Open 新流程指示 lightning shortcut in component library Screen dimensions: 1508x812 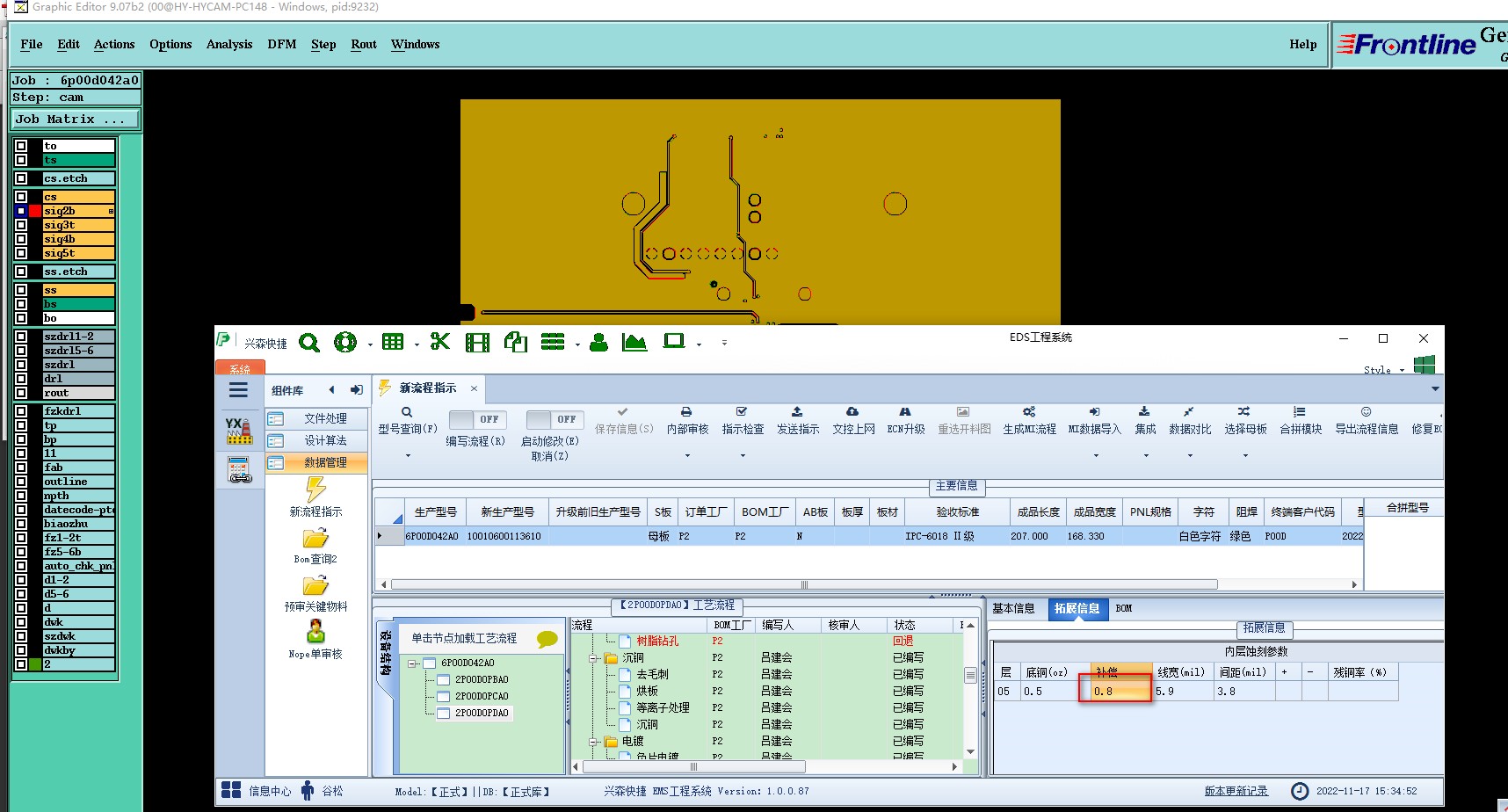315,497
